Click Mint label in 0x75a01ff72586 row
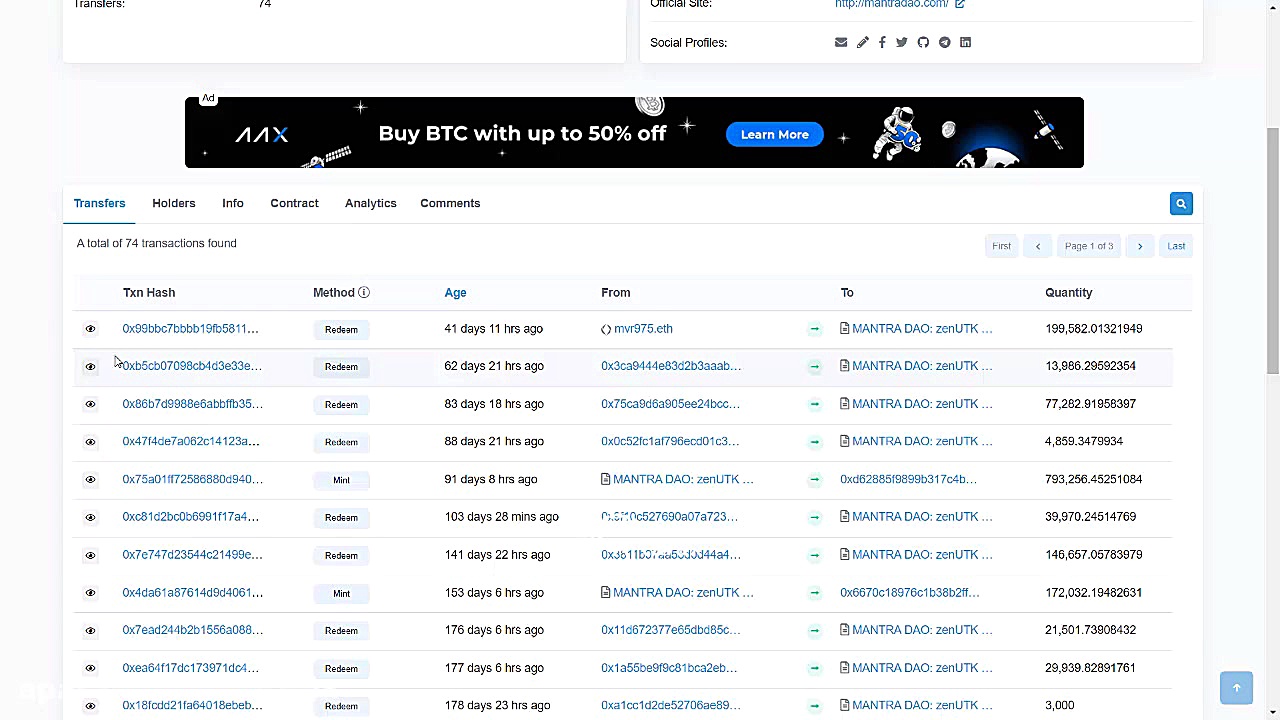The height and width of the screenshot is (720, 1280). (x=341, y=480)
